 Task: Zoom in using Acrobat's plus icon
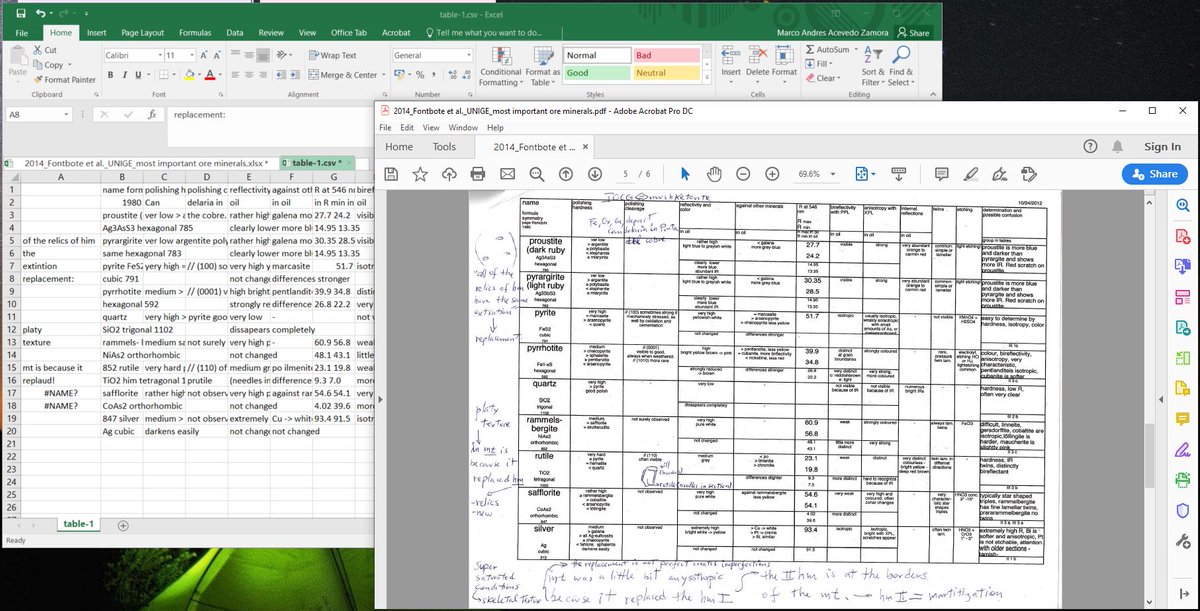coord(772,173)
